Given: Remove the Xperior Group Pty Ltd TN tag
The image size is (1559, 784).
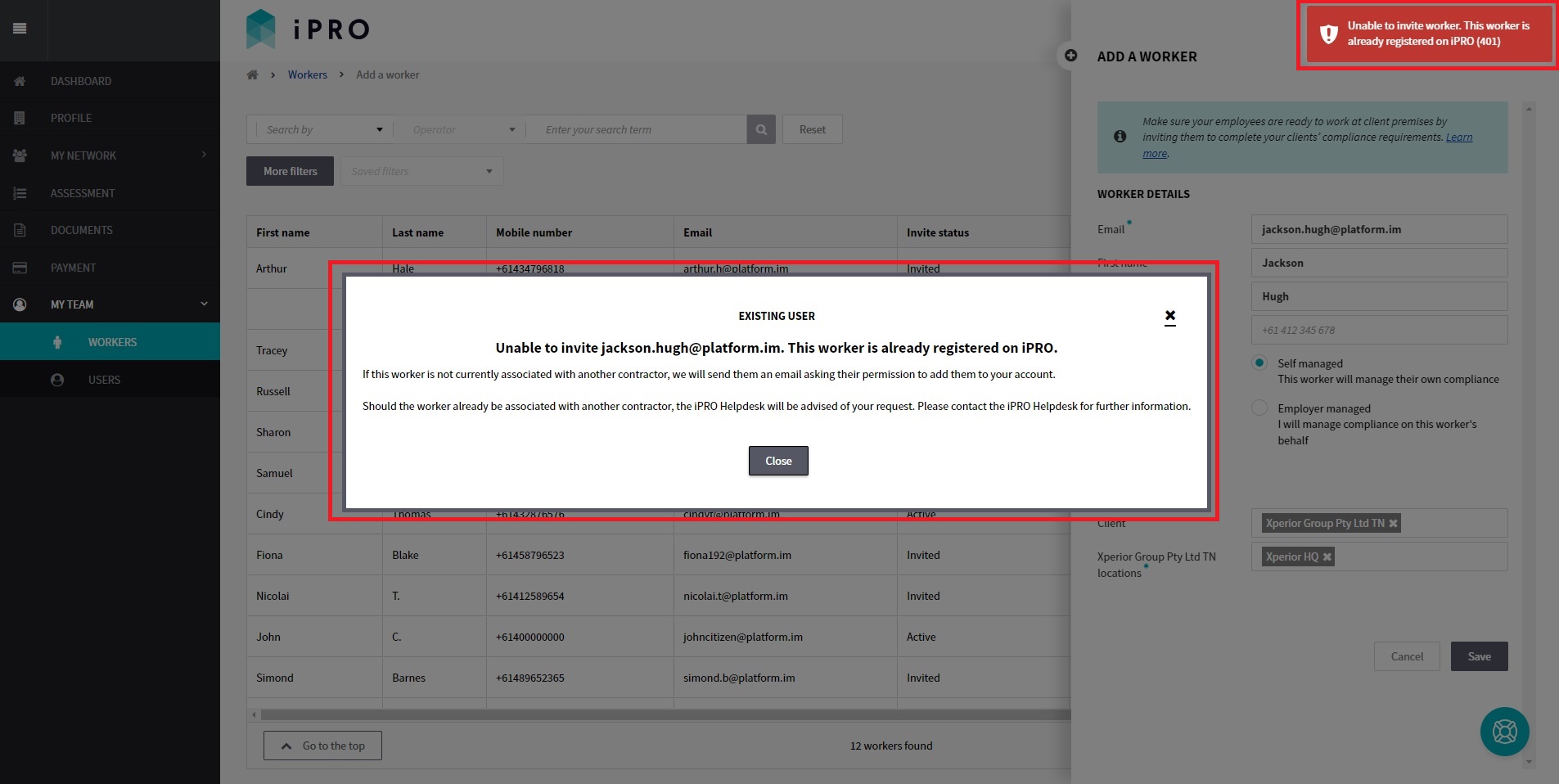Looking at the screenshot, I should (1393, 524).
